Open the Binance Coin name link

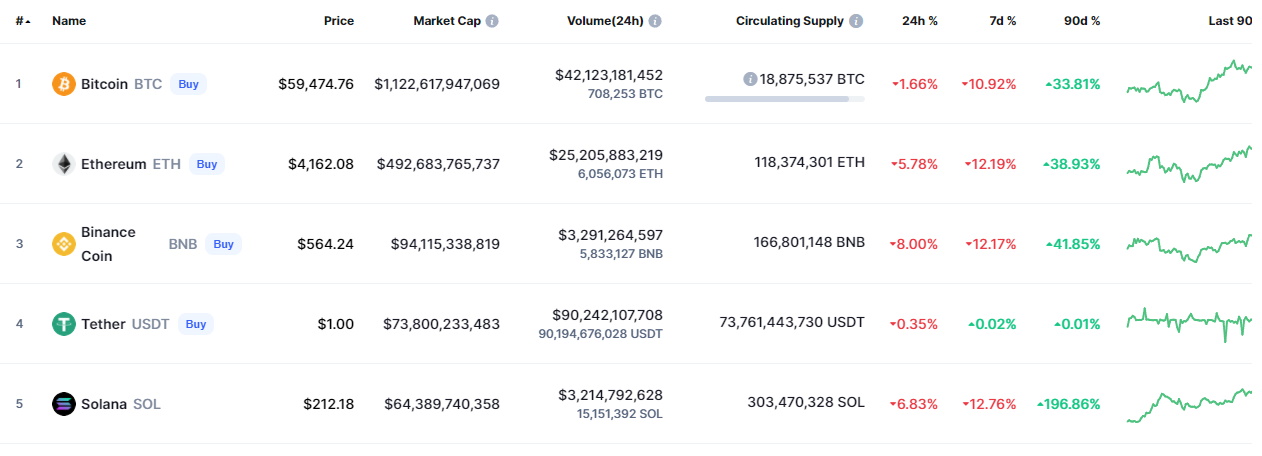click(108, 244)
